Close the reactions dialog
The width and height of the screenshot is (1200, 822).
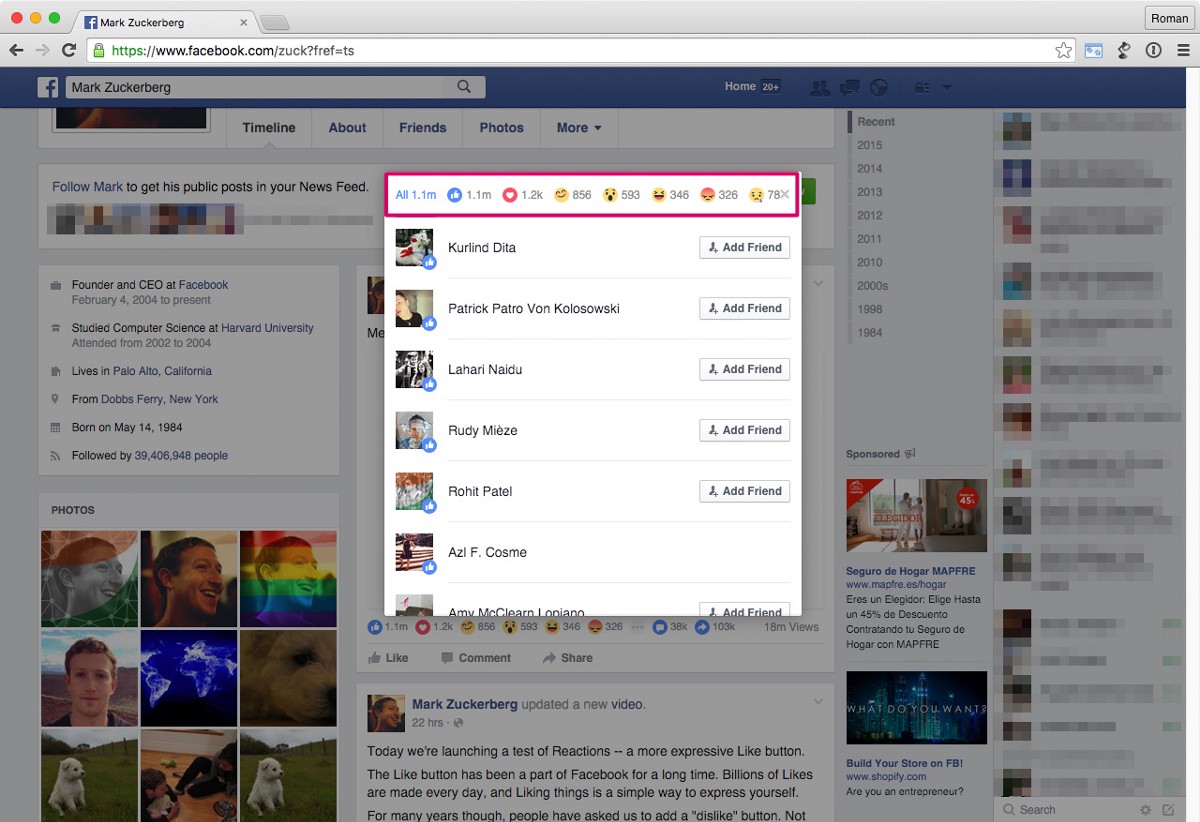click(x=786, y=195)
